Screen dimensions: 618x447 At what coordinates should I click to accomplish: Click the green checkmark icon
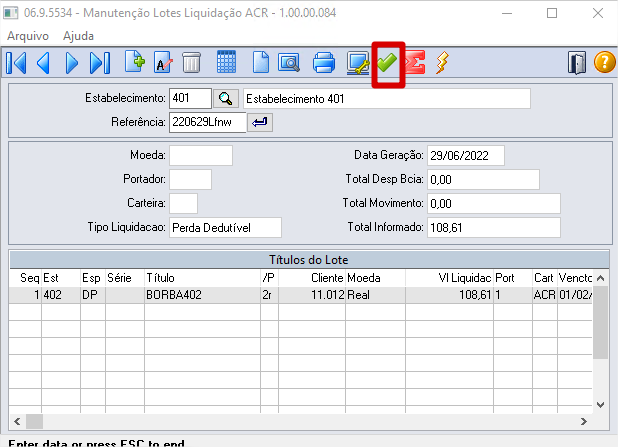point(387,62)
